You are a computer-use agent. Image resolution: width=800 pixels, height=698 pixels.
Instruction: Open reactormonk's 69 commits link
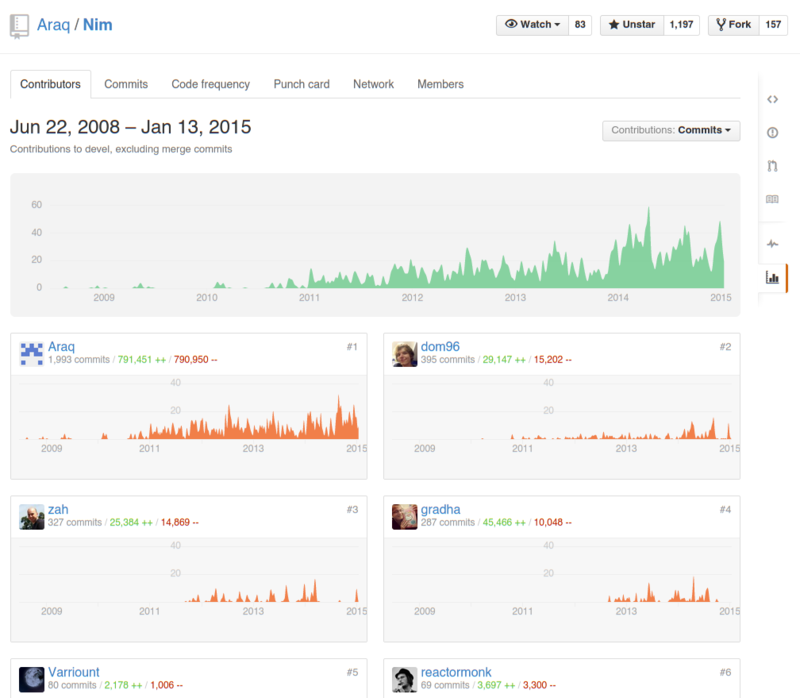pos(445,685)
